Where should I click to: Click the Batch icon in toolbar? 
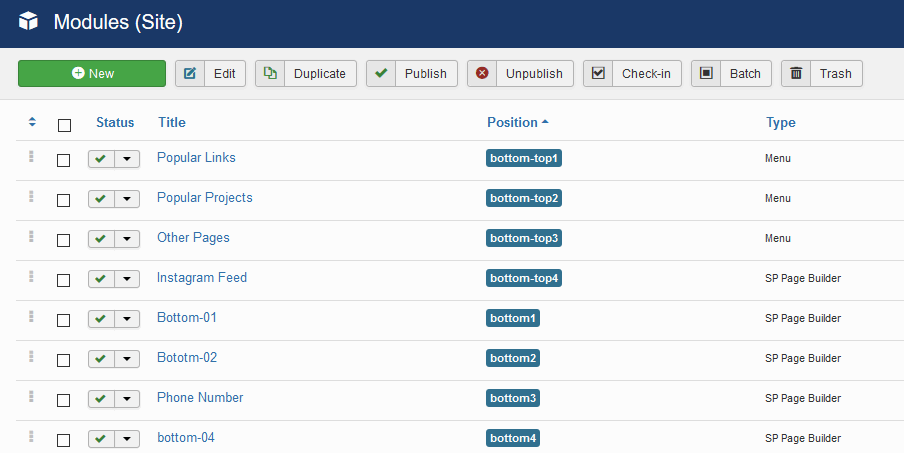tap(706, 74)
